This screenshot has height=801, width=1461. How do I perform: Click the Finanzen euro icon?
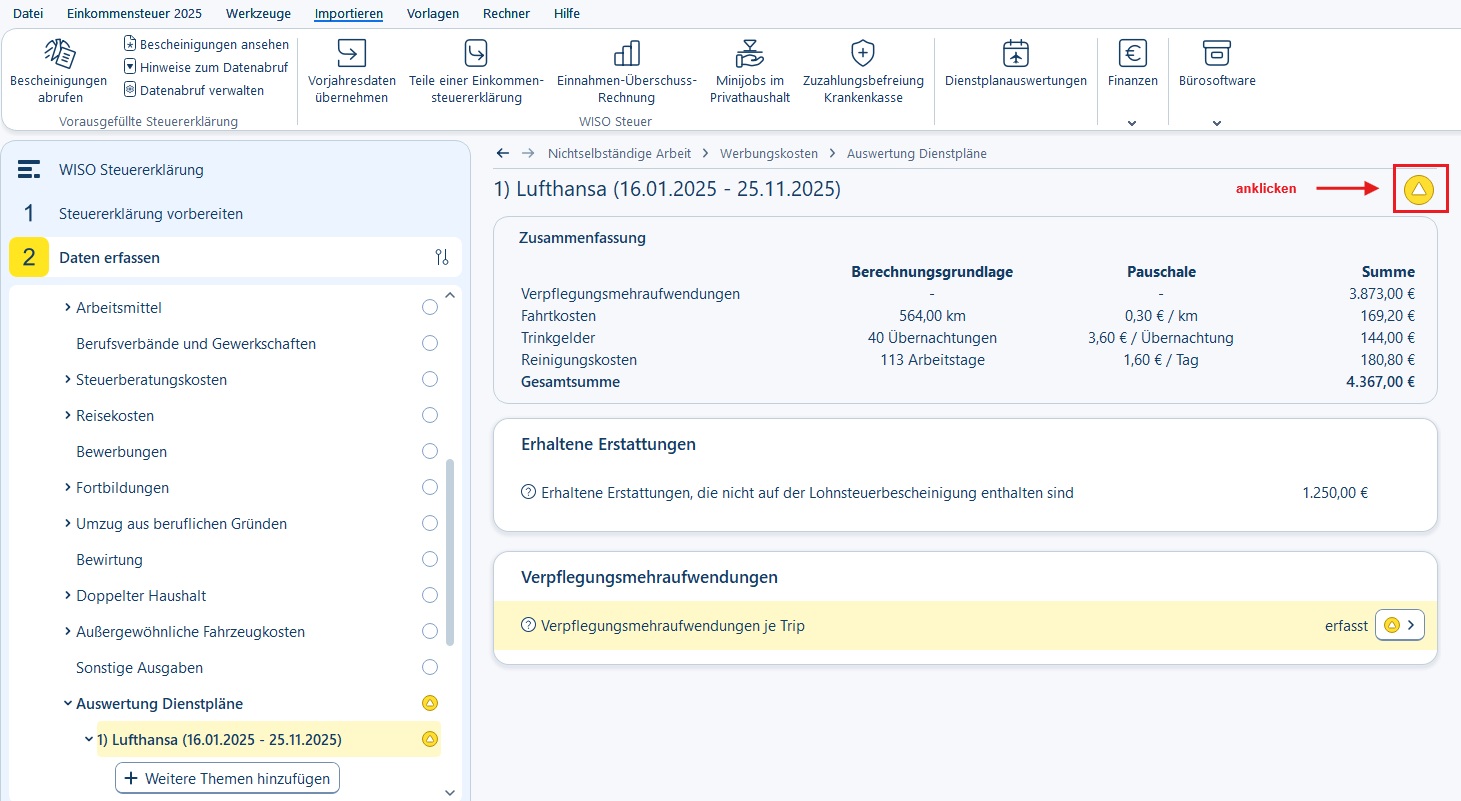[x=1133, y=52]
